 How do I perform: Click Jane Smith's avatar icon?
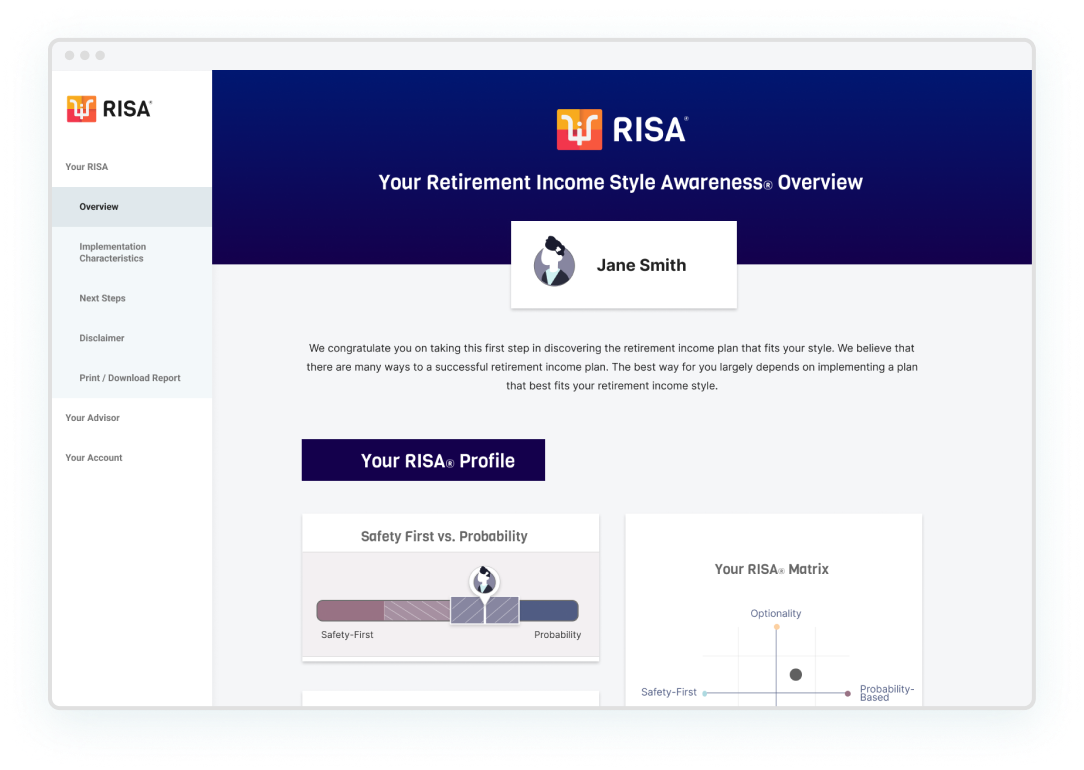(553, 265)
